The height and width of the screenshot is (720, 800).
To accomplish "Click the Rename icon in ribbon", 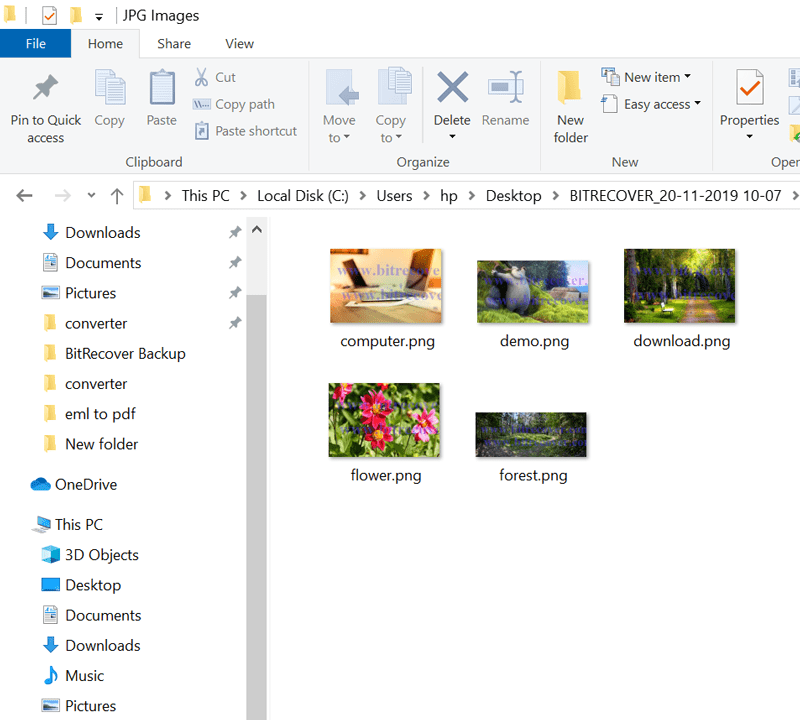I will (x=505, y=88).
